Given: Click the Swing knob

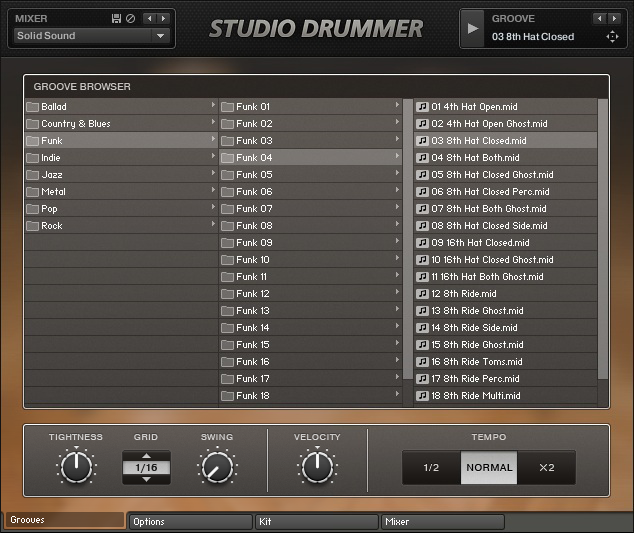Looking at the screenshot, I should coord(217,467).
